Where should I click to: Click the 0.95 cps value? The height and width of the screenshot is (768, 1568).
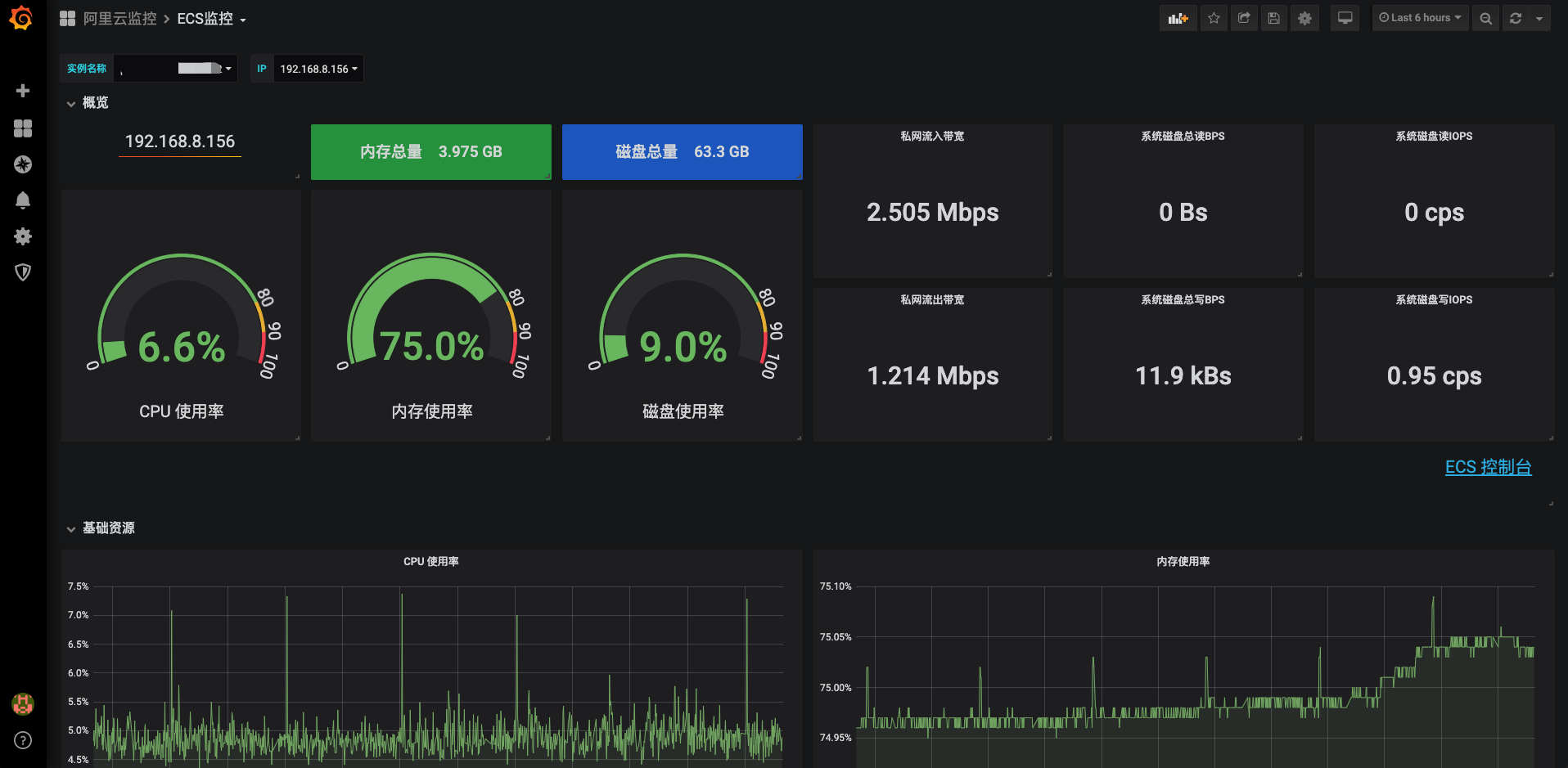(x=1434, y=376)
